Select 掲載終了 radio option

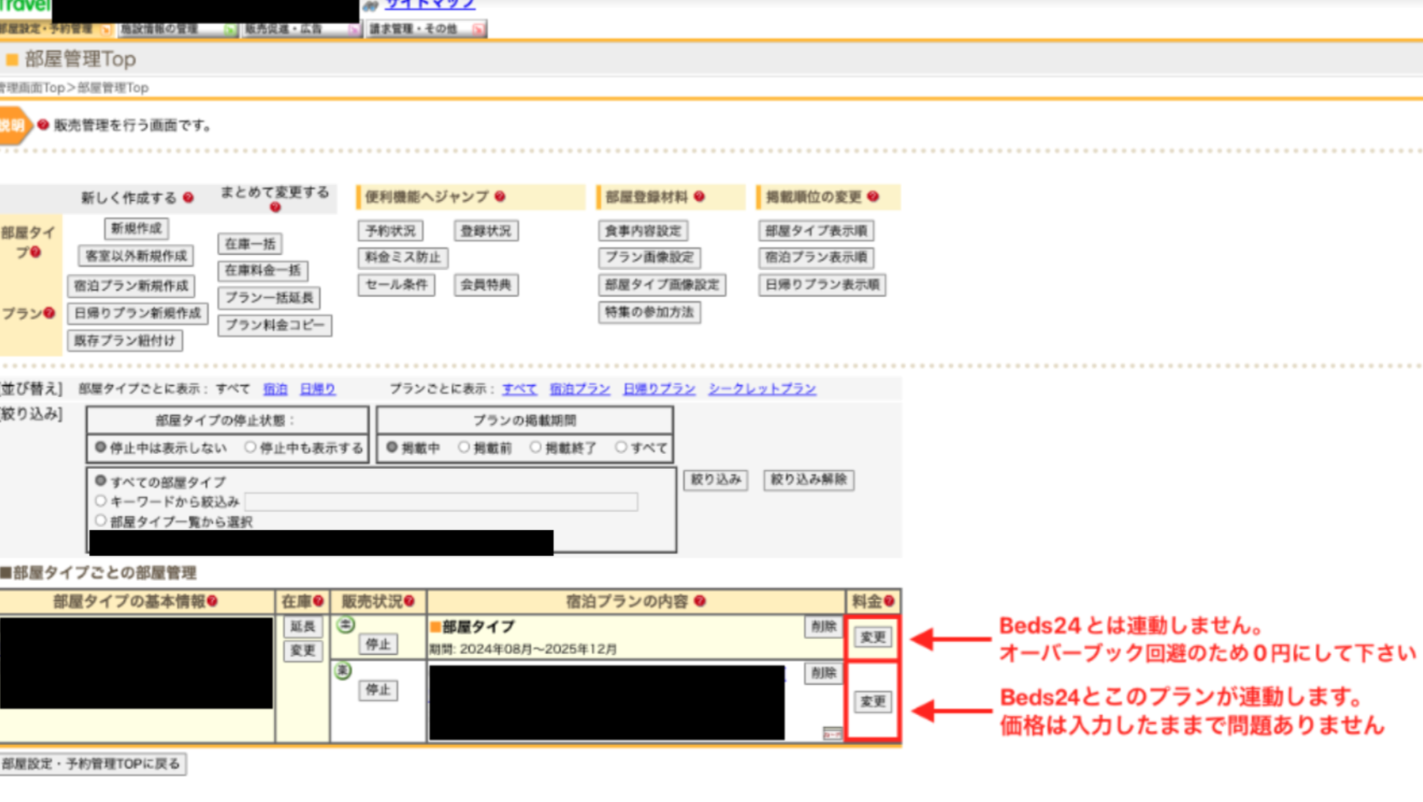pyautogui.click(x=536, y=448)
